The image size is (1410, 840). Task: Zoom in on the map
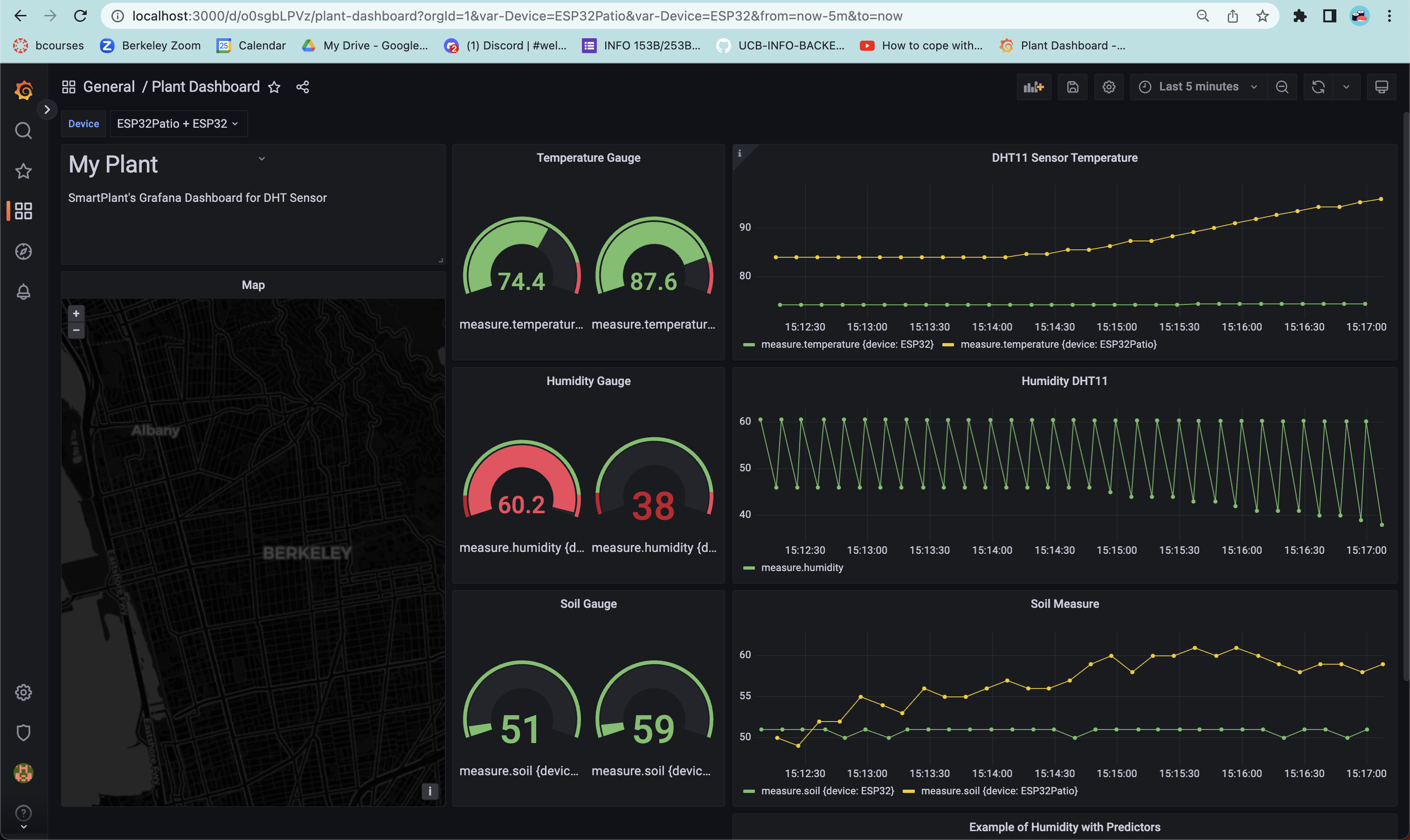[76, 313]
